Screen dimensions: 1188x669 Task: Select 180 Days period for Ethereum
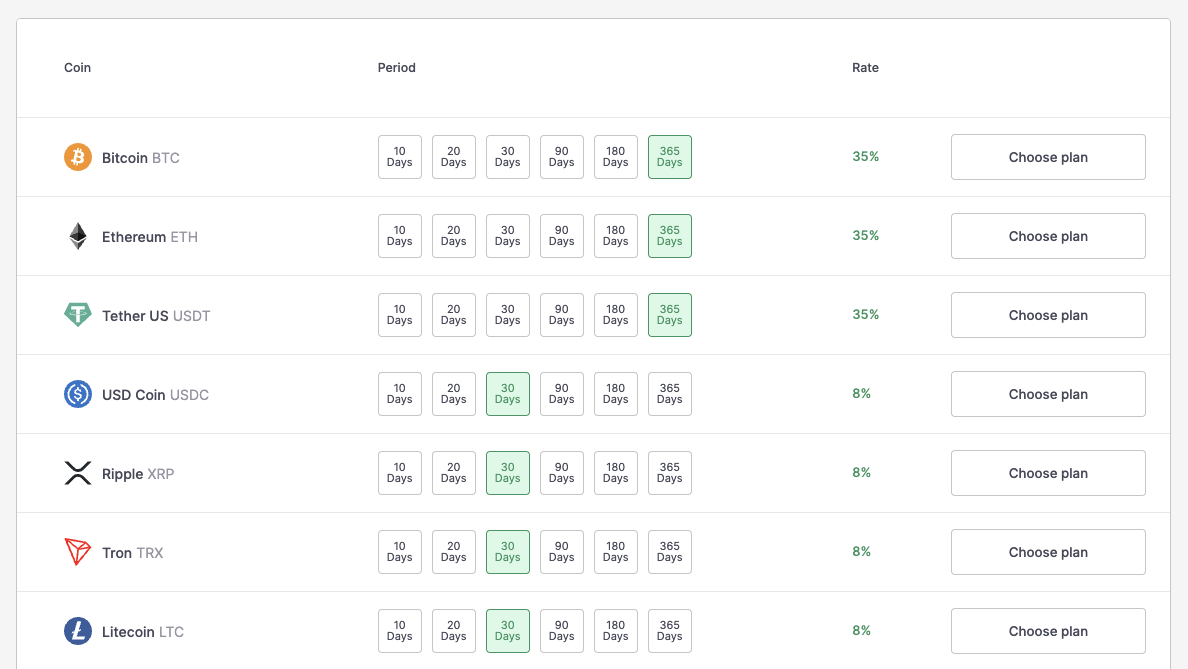616,236
